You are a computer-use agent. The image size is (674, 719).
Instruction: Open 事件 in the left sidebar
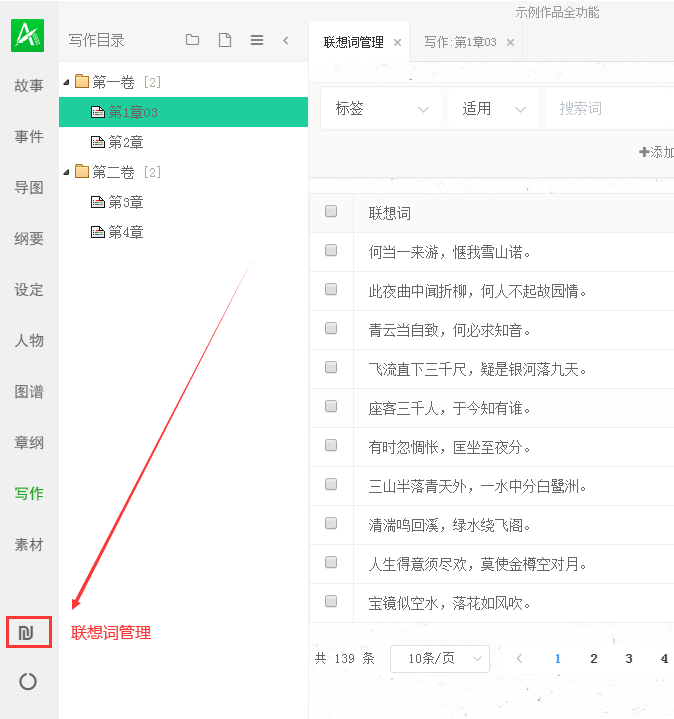29,136
